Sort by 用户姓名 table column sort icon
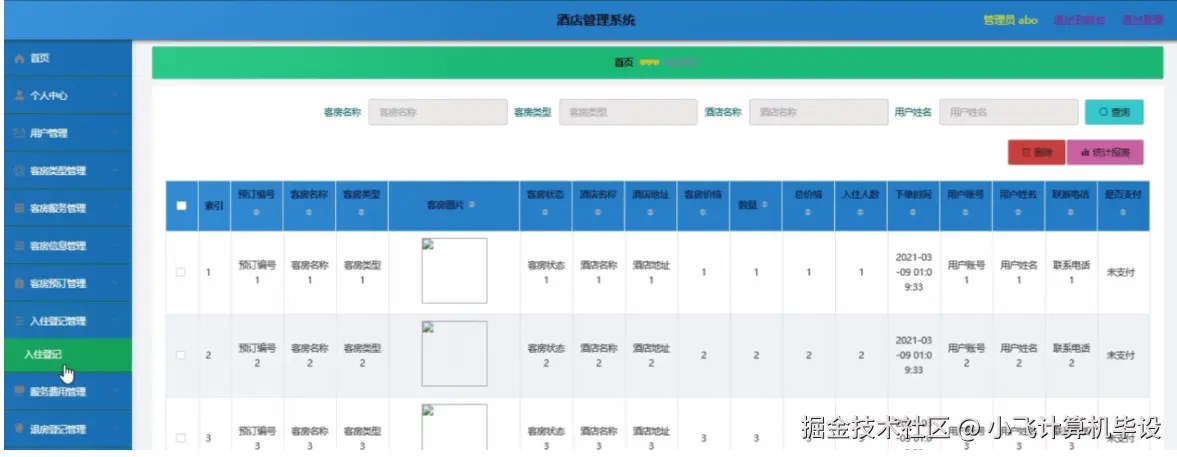 [x=1018, y=213]
